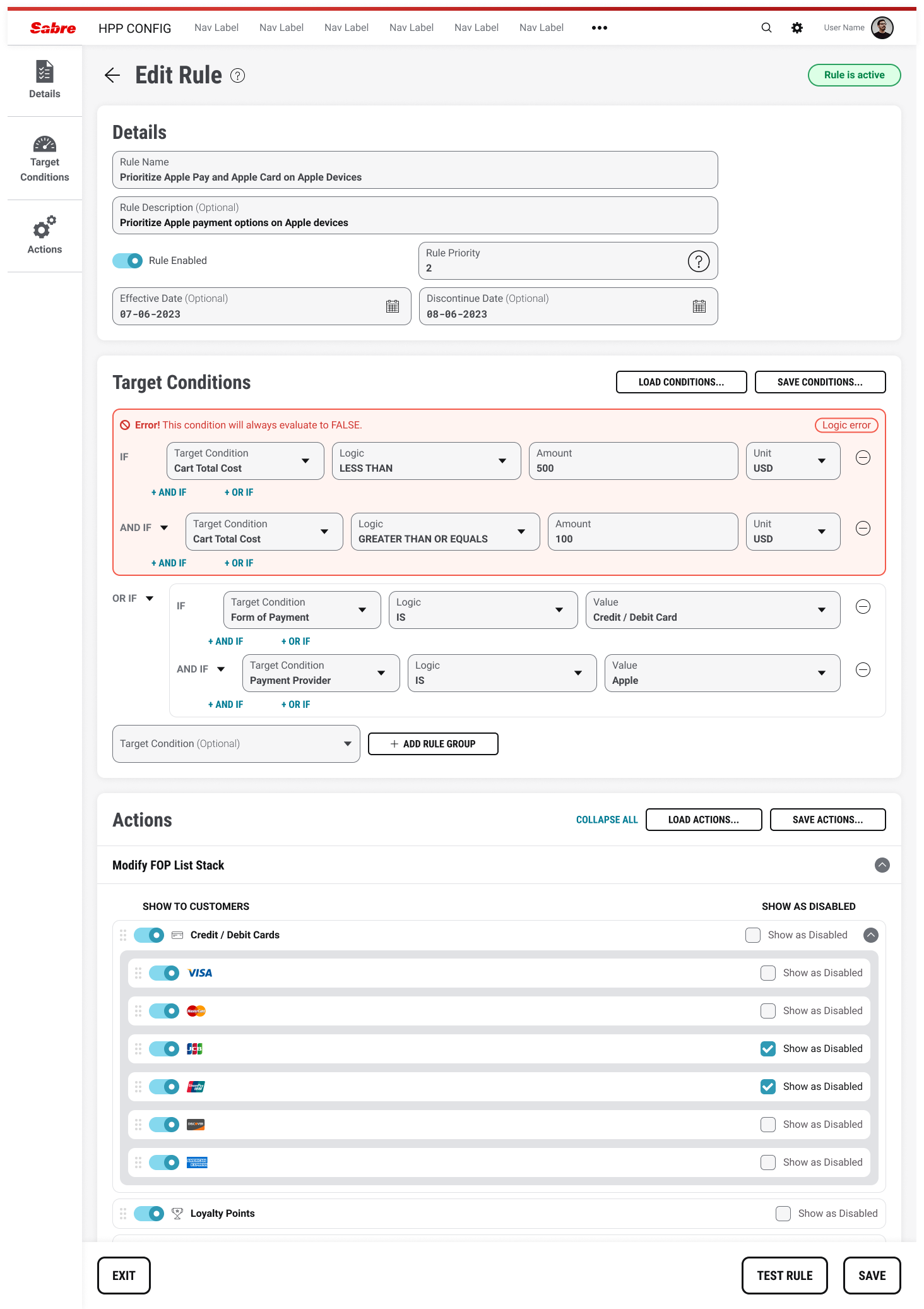The width and height of the screenshot is (924, 1309).
Task: Open the Apple value dropdown
Action: click(722, 673)
